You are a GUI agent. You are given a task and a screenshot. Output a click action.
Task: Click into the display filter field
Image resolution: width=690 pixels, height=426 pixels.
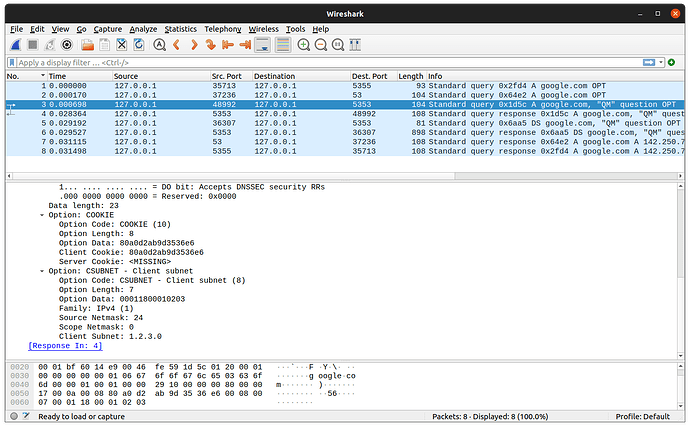(329, 62)
